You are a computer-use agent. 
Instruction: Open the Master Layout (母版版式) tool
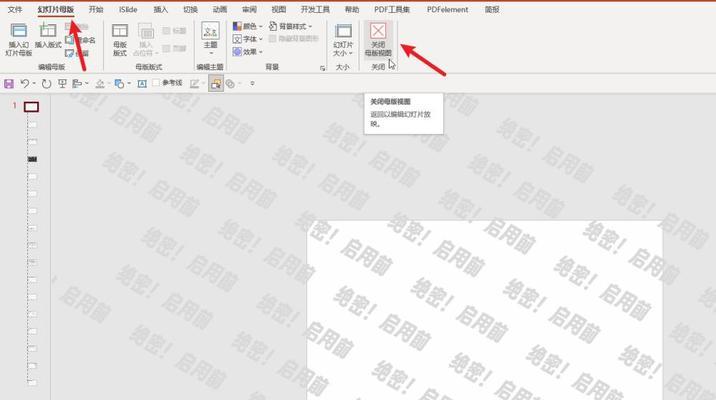point(120,40)
